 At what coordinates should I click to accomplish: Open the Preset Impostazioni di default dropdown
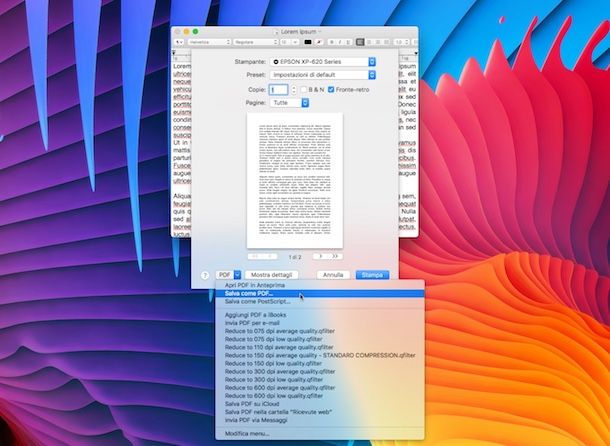(x=323, y=75)
